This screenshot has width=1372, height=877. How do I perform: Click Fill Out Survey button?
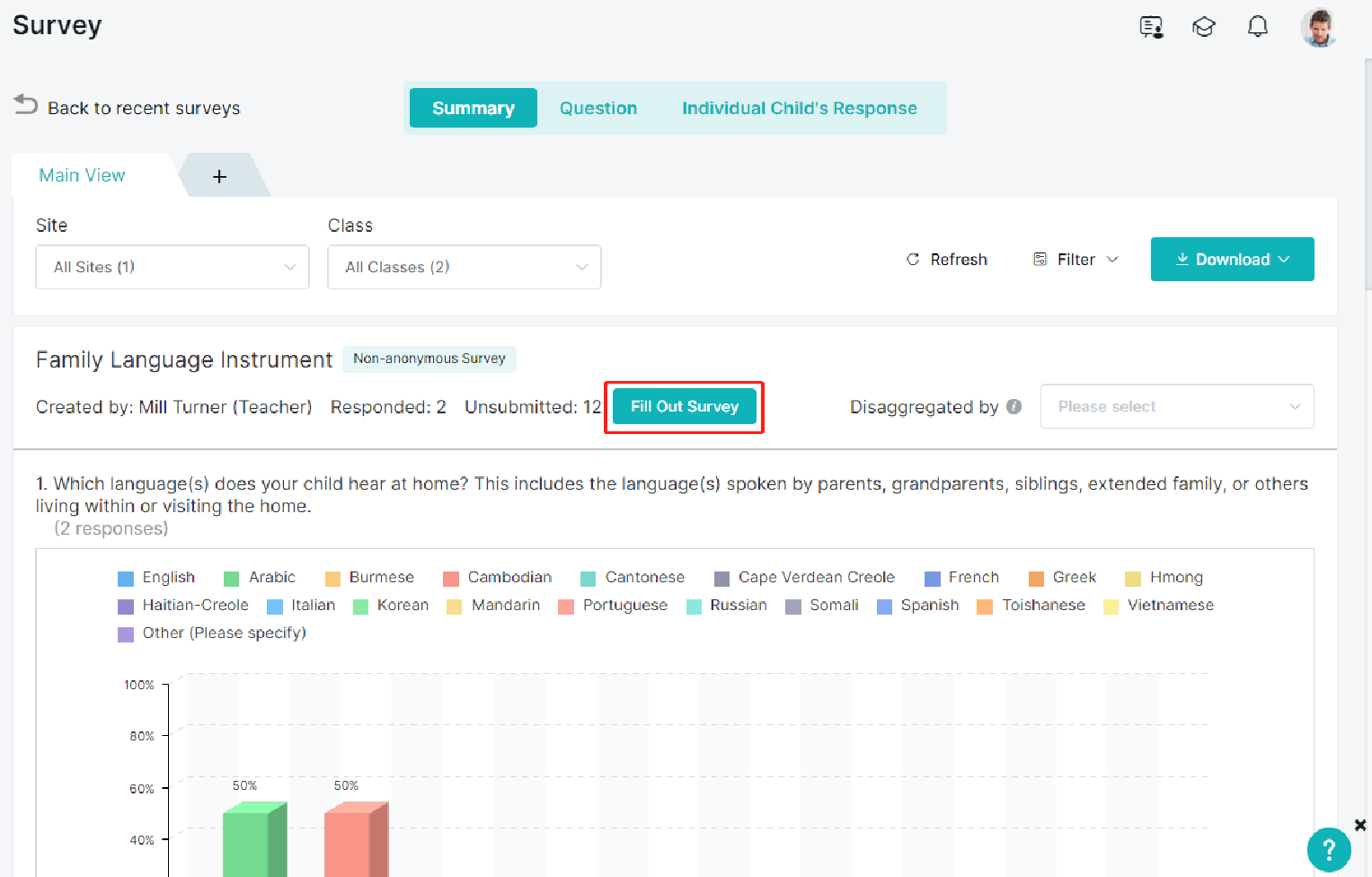(685, 406)
